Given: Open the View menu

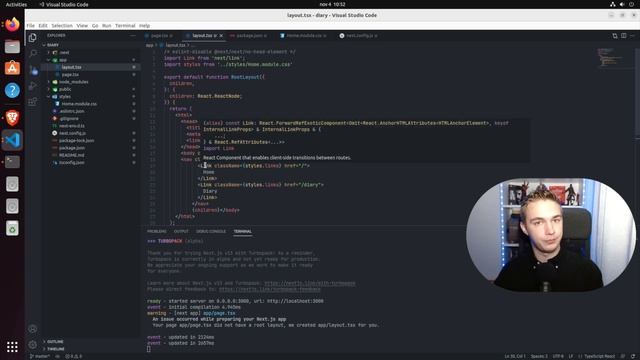Looking at the screenshot, I should 82,26.
